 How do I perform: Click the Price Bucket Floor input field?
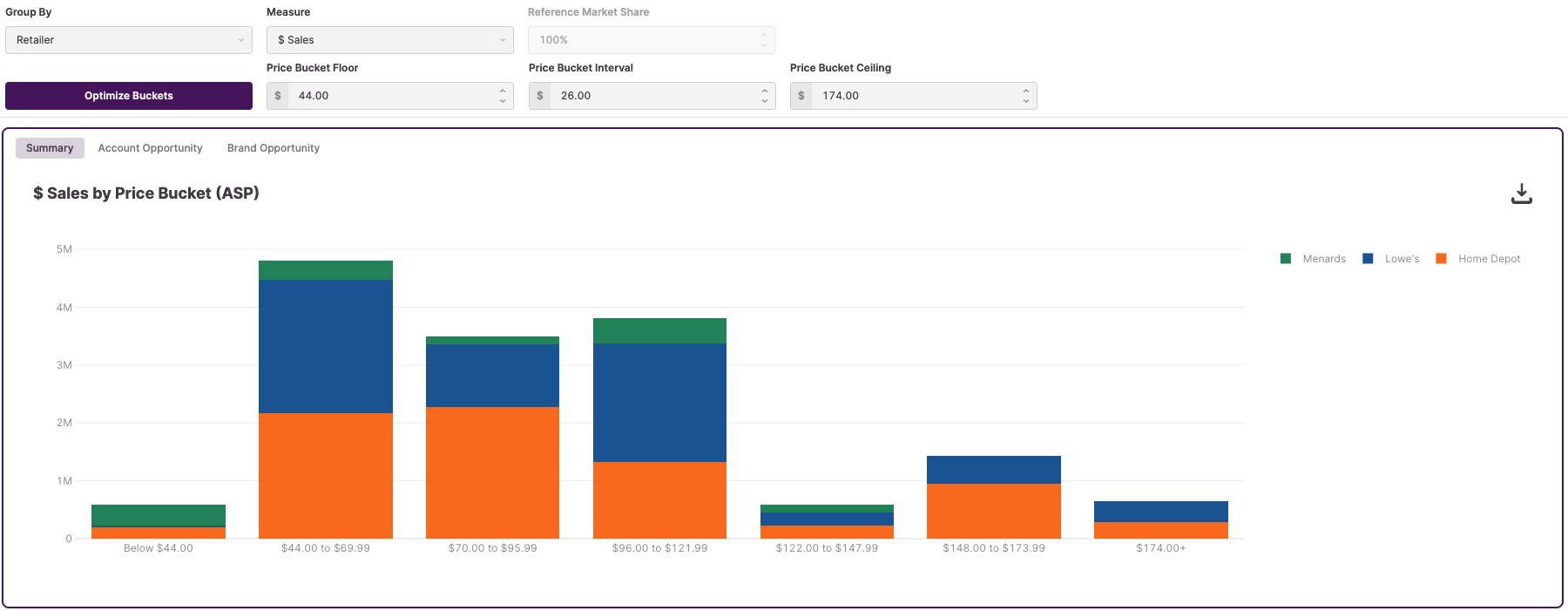pos(392,96)
